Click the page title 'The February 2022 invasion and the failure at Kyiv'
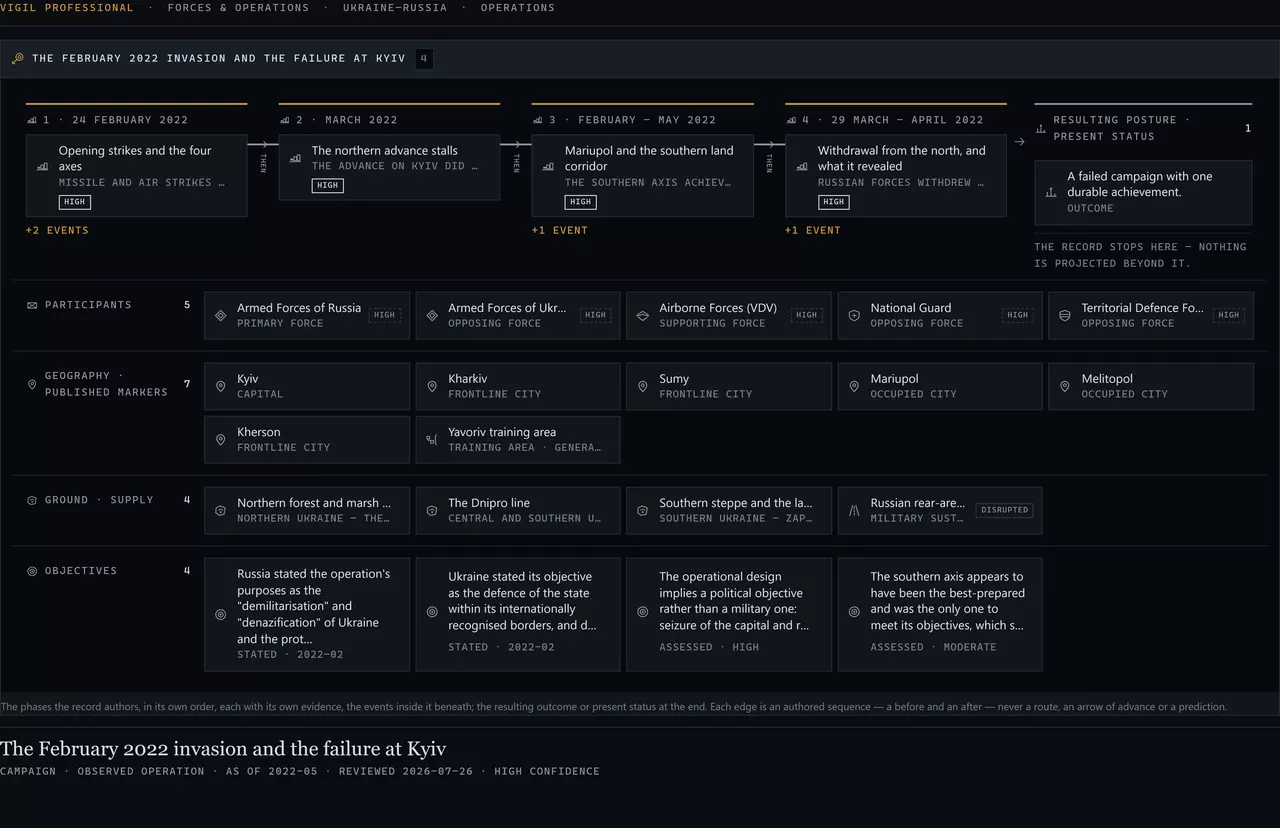The height and width of the screenshot is (828, 1280). [223, 749]
